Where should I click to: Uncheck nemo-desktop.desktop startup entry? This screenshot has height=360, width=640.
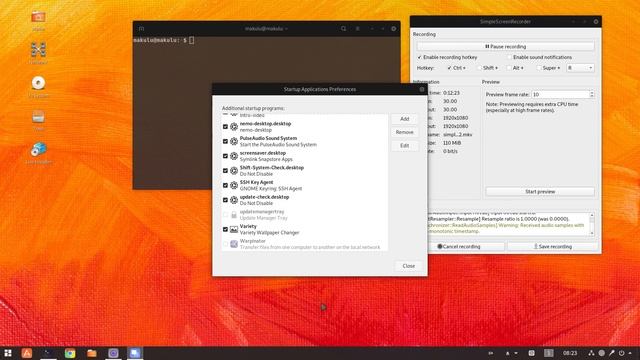225,127
